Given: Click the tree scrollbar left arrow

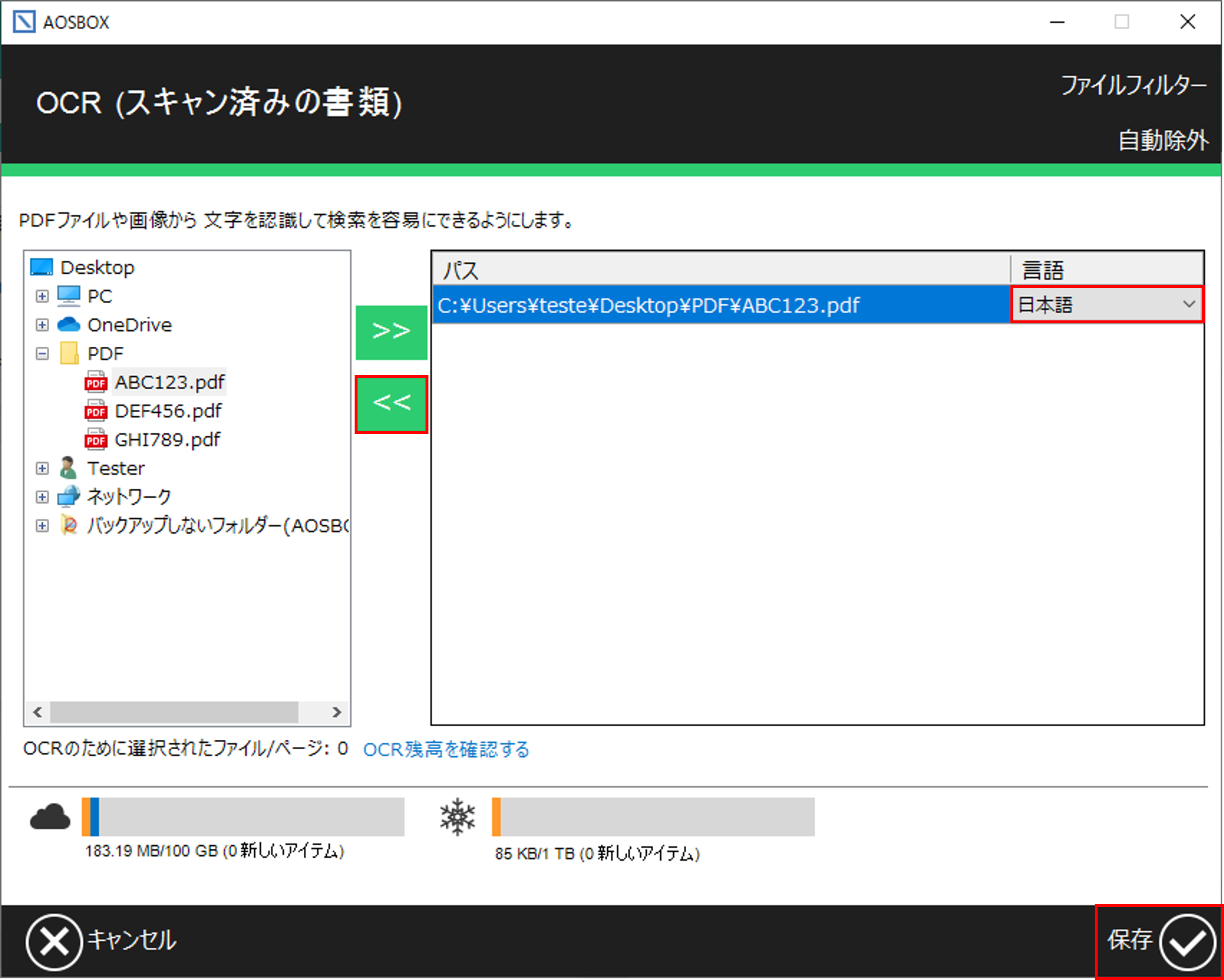Looking at the screenshot, I should 38,712.
